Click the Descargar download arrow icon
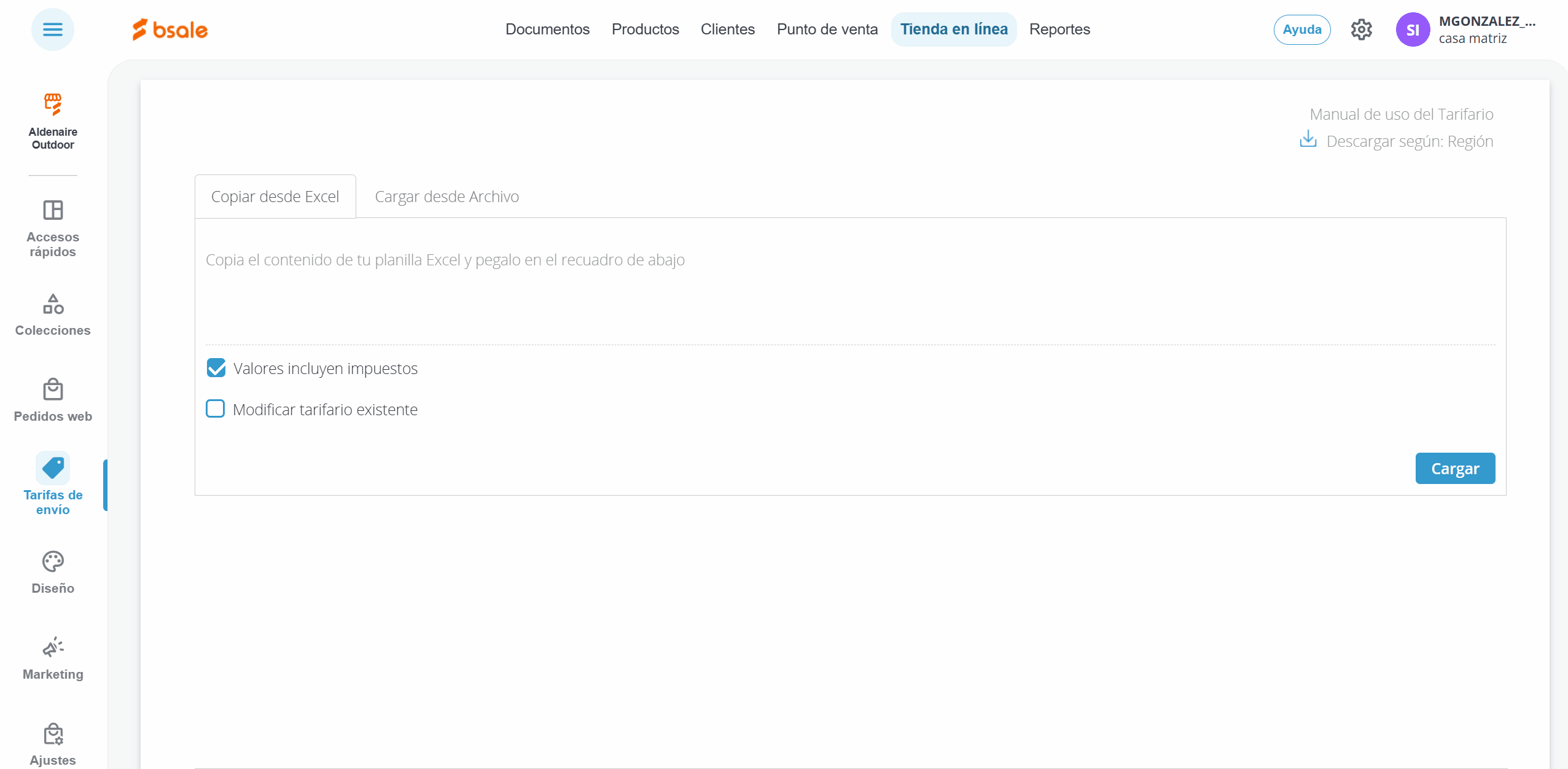 (1308, 139)
